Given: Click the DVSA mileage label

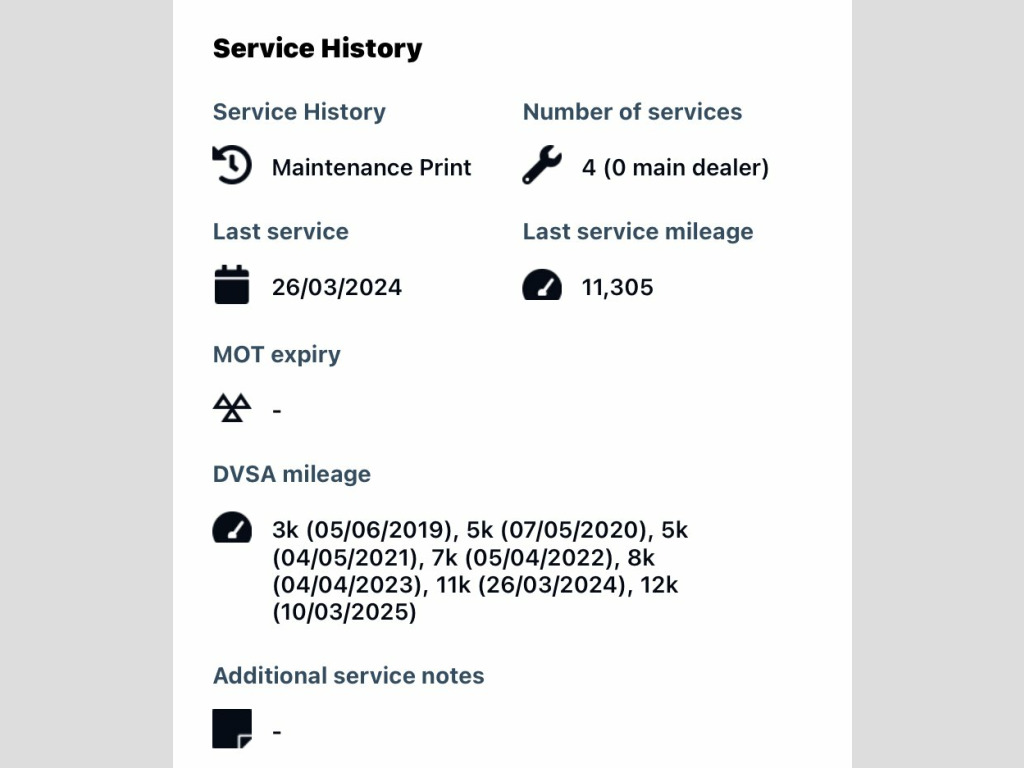Looking at the screenshot, I should click(x=292, y=474).
